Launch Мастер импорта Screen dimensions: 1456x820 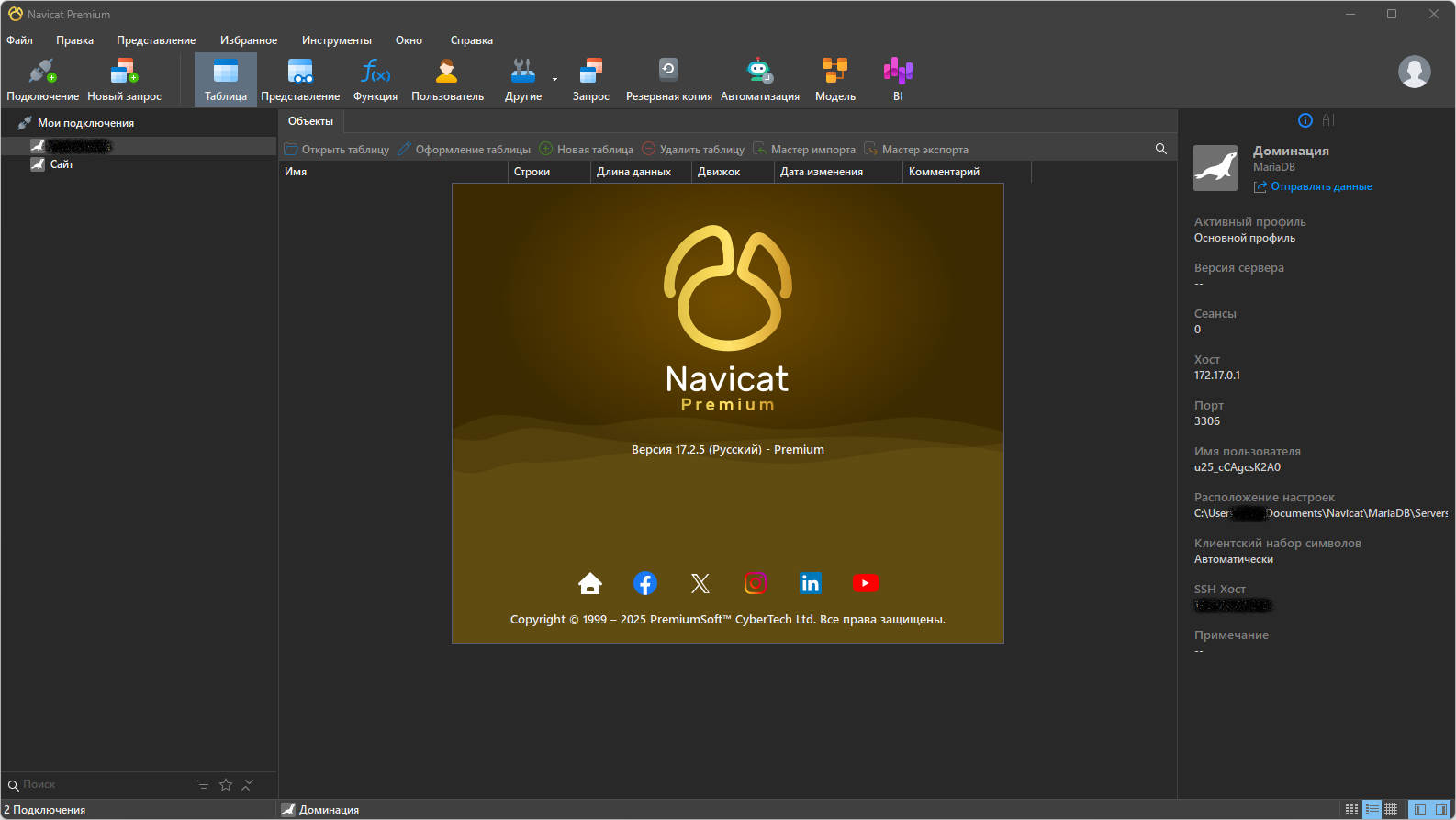click(804, 150)
